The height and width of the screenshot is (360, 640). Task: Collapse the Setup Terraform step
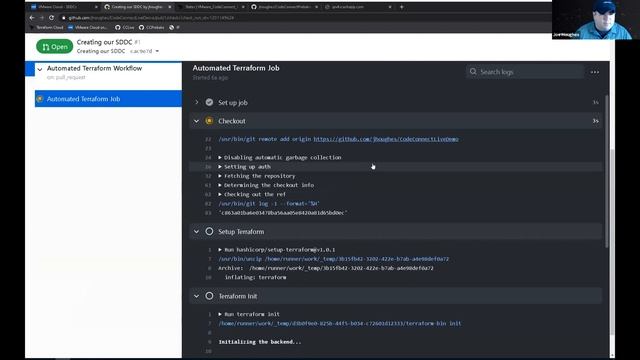coord(196,231)
